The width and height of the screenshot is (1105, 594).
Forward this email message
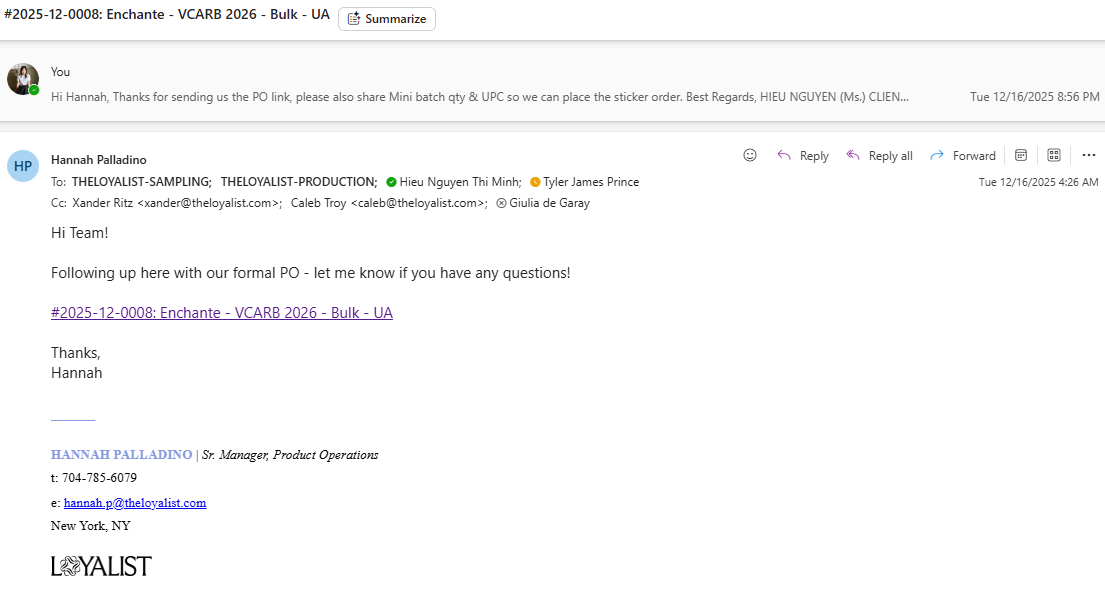point(963,155)
